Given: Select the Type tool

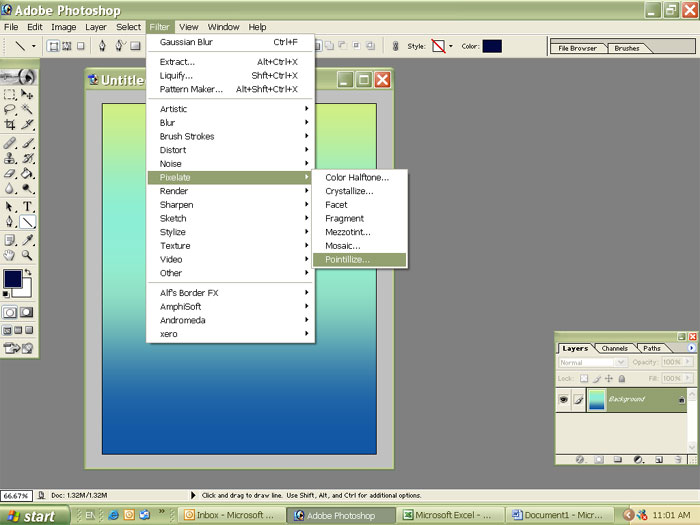Looking at the screenshot, I should [27, 207].
